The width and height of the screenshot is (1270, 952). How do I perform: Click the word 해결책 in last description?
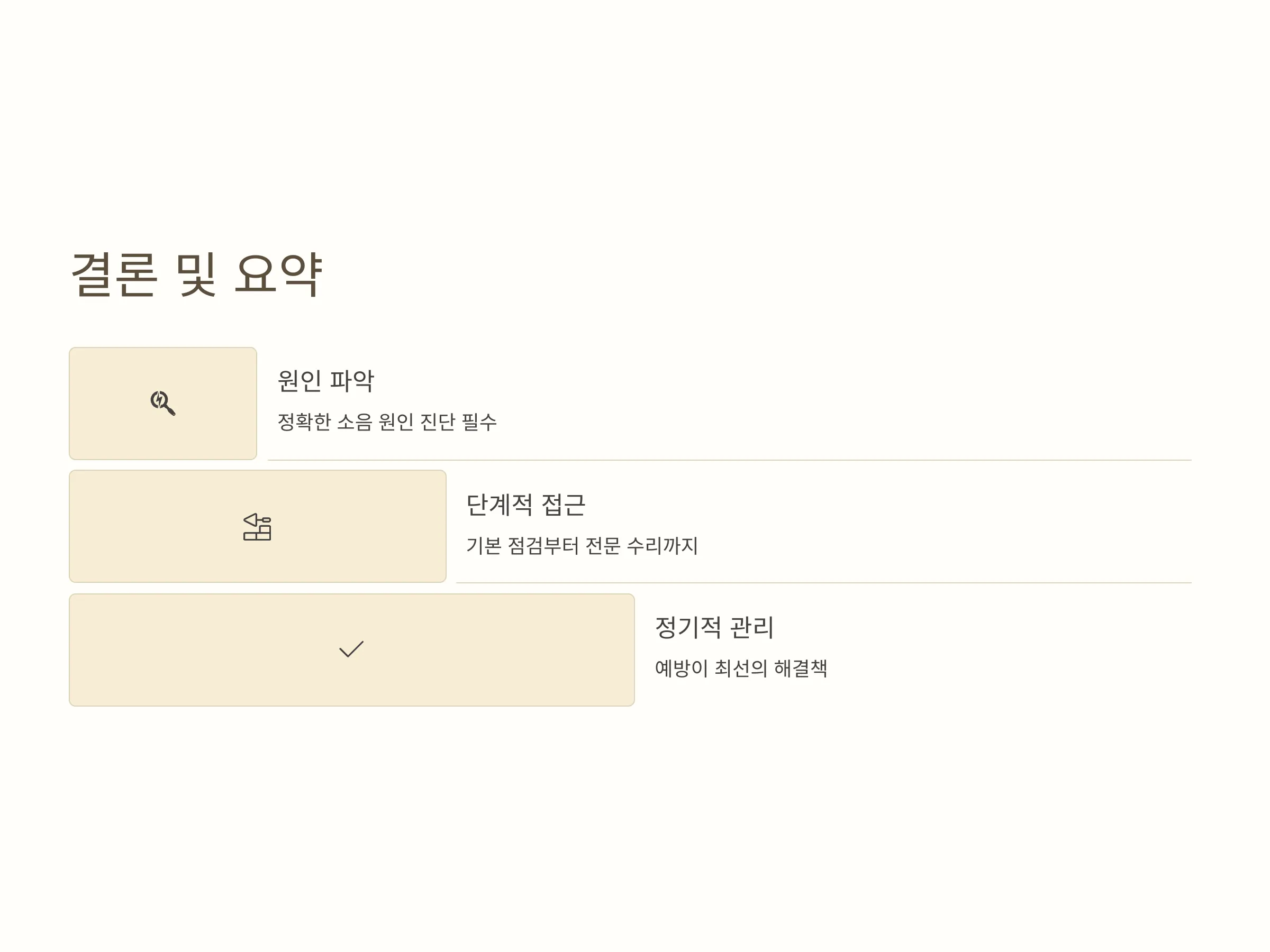click(x=800, y=668)
